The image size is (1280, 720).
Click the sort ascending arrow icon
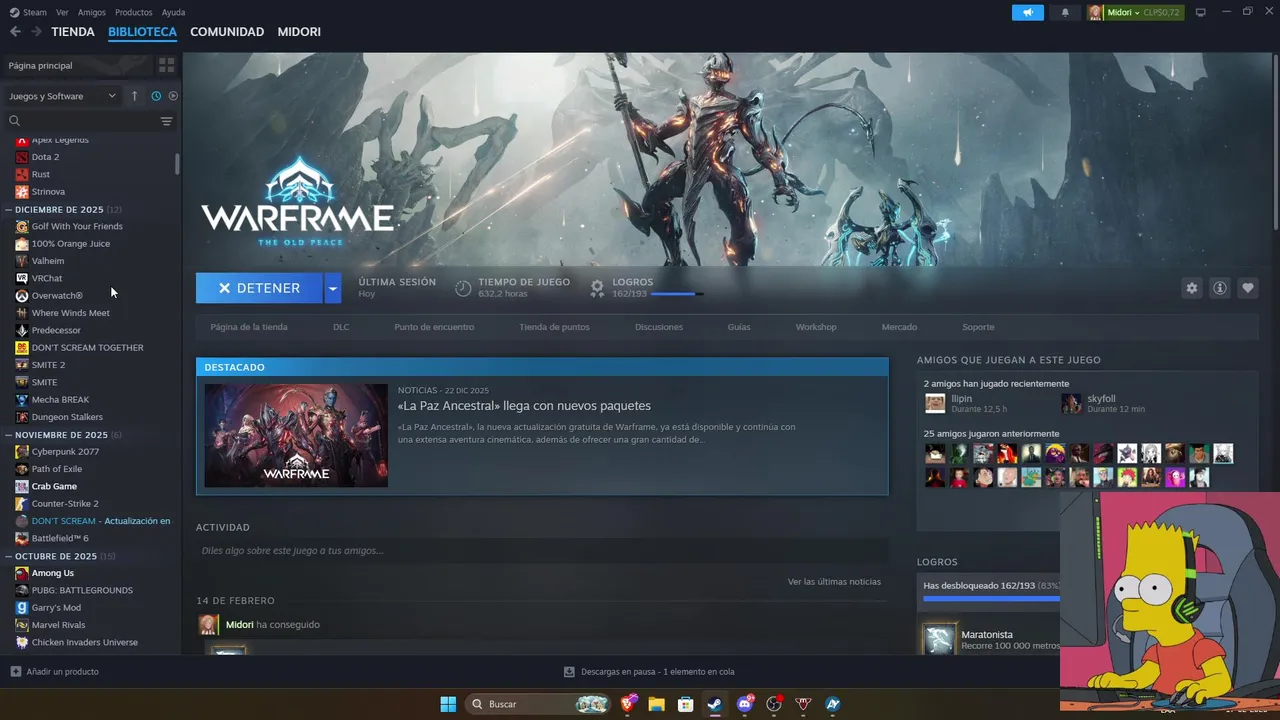pos(135,96)
